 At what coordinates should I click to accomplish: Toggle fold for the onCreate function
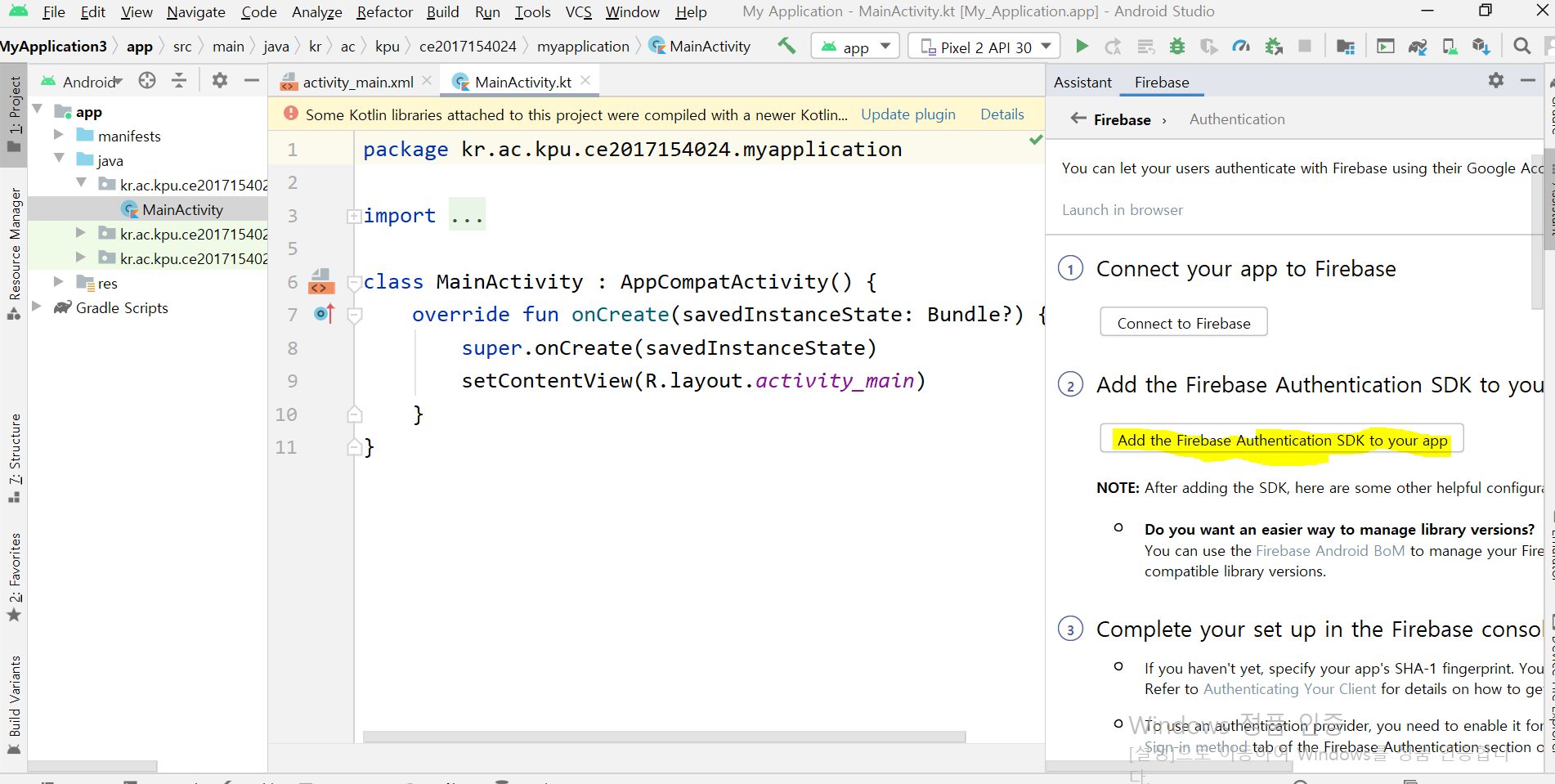click(x=355, y=316)
